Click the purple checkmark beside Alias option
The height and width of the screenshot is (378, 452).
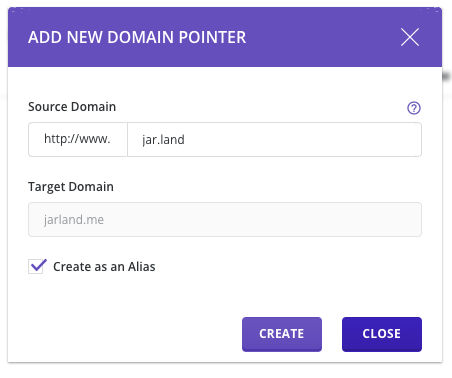pyautogui.click(x=38, y=266)
